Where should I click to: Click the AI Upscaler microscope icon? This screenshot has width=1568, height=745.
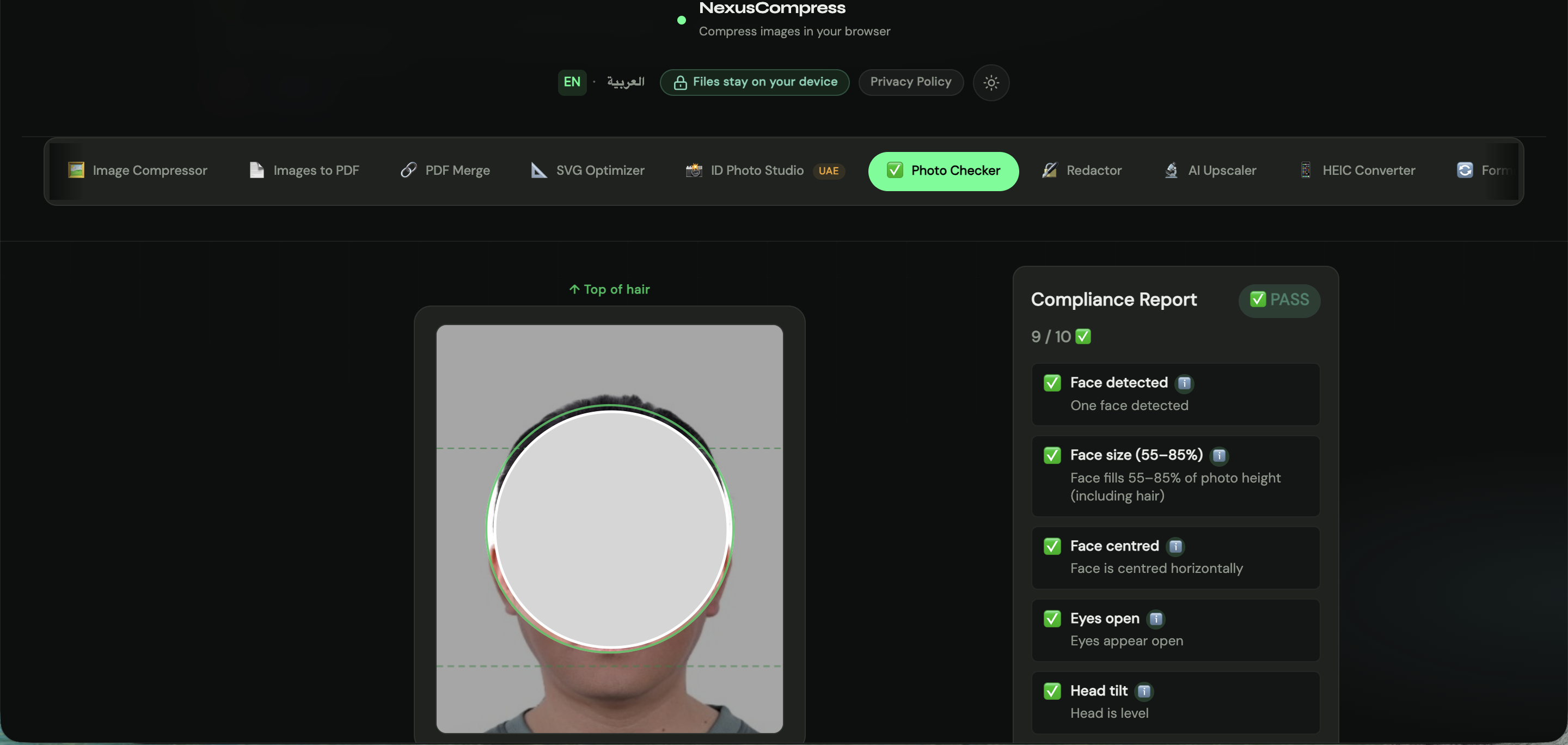(1171, 170)
